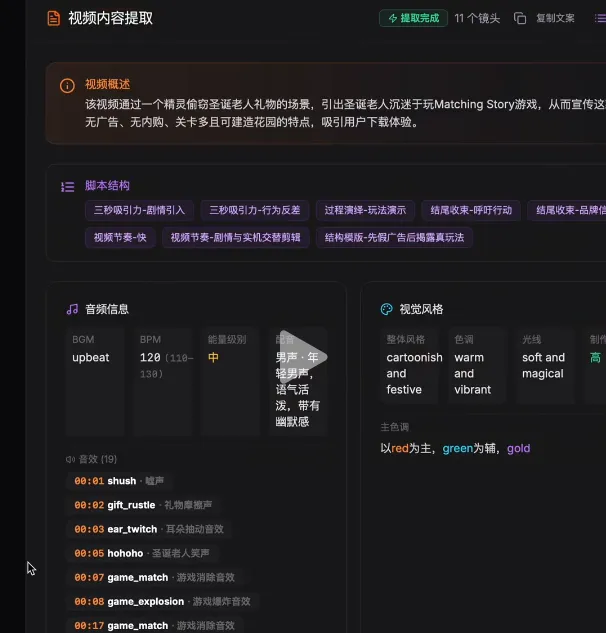Viewport: 606px width, 633px height.
Task: Click the gold color word in 主色调
Action: 518,449
